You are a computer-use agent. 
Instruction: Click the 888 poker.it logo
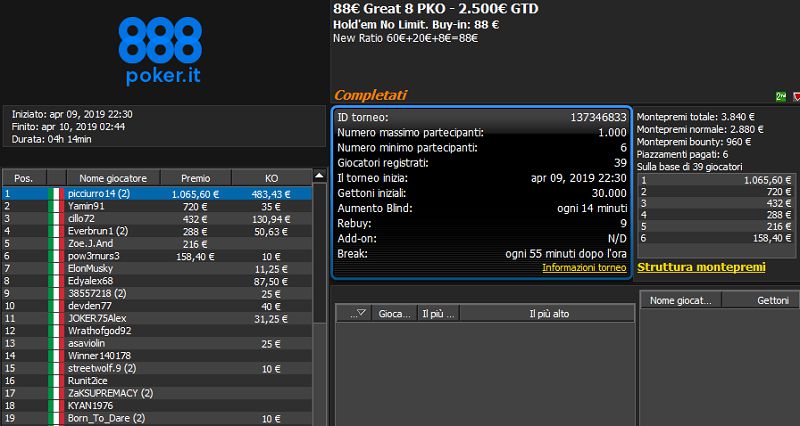(164, 50)
